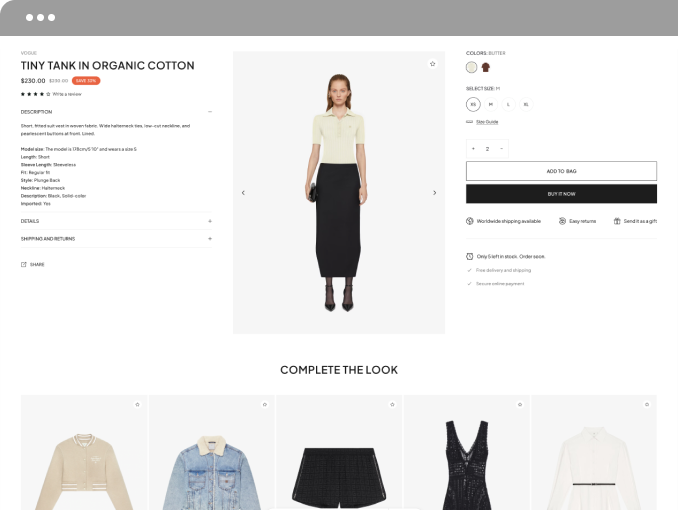Image resolution: width=678 pixels, height=510 pixels.
Task: Open the white shirt dress thumbnail
Action: [x=594, y=452]
